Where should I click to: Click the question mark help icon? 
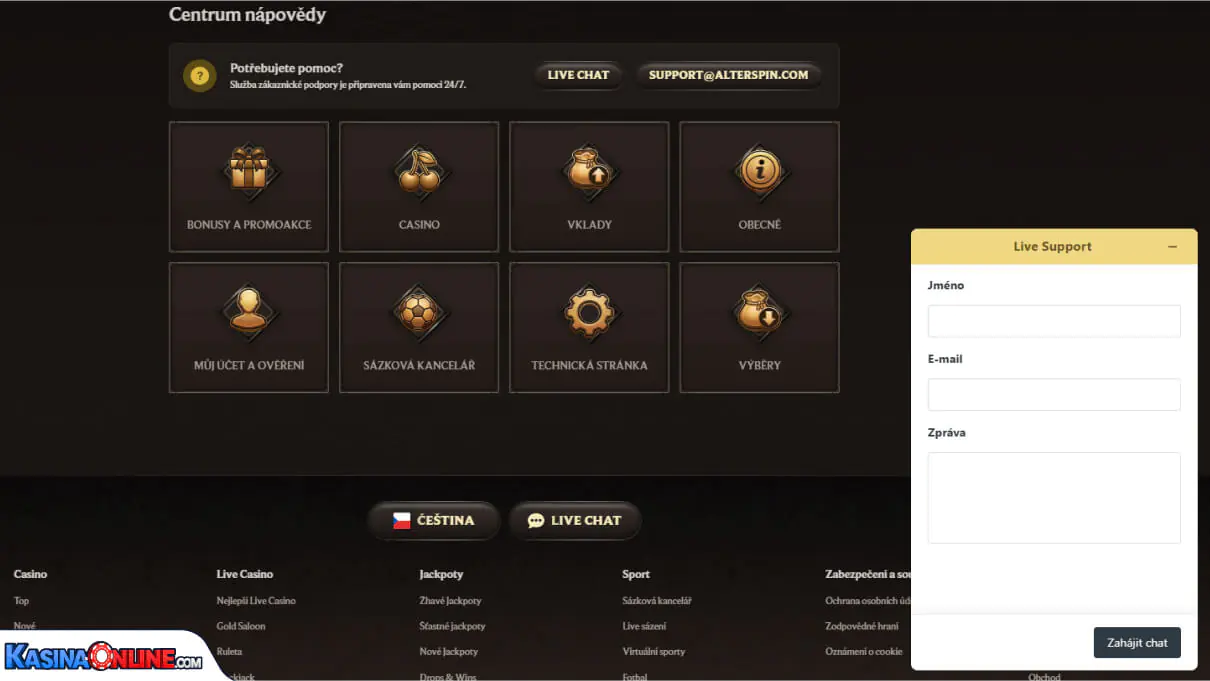[199, 75]
